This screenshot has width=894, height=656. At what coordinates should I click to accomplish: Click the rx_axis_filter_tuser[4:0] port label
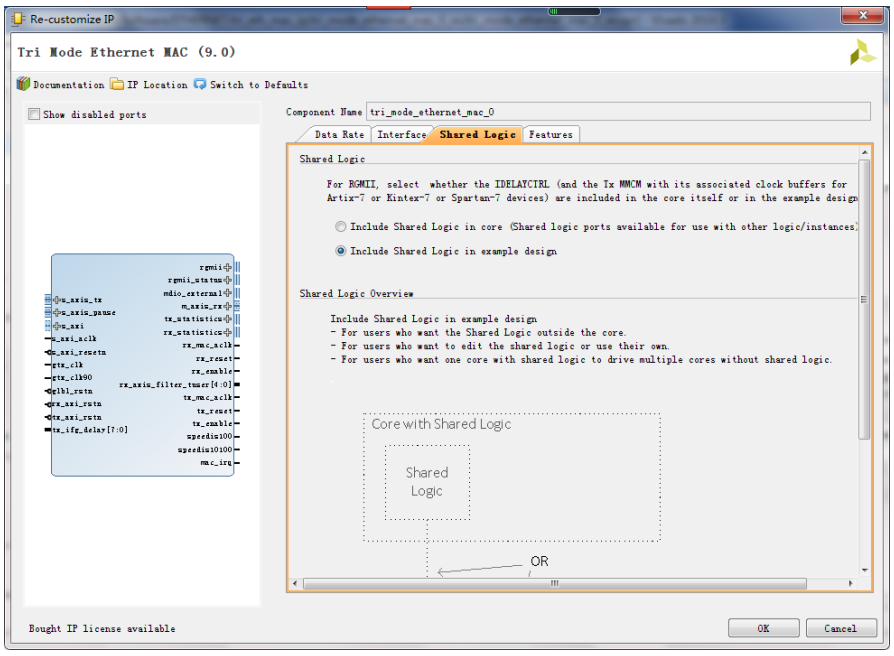[x=176, y=385]
